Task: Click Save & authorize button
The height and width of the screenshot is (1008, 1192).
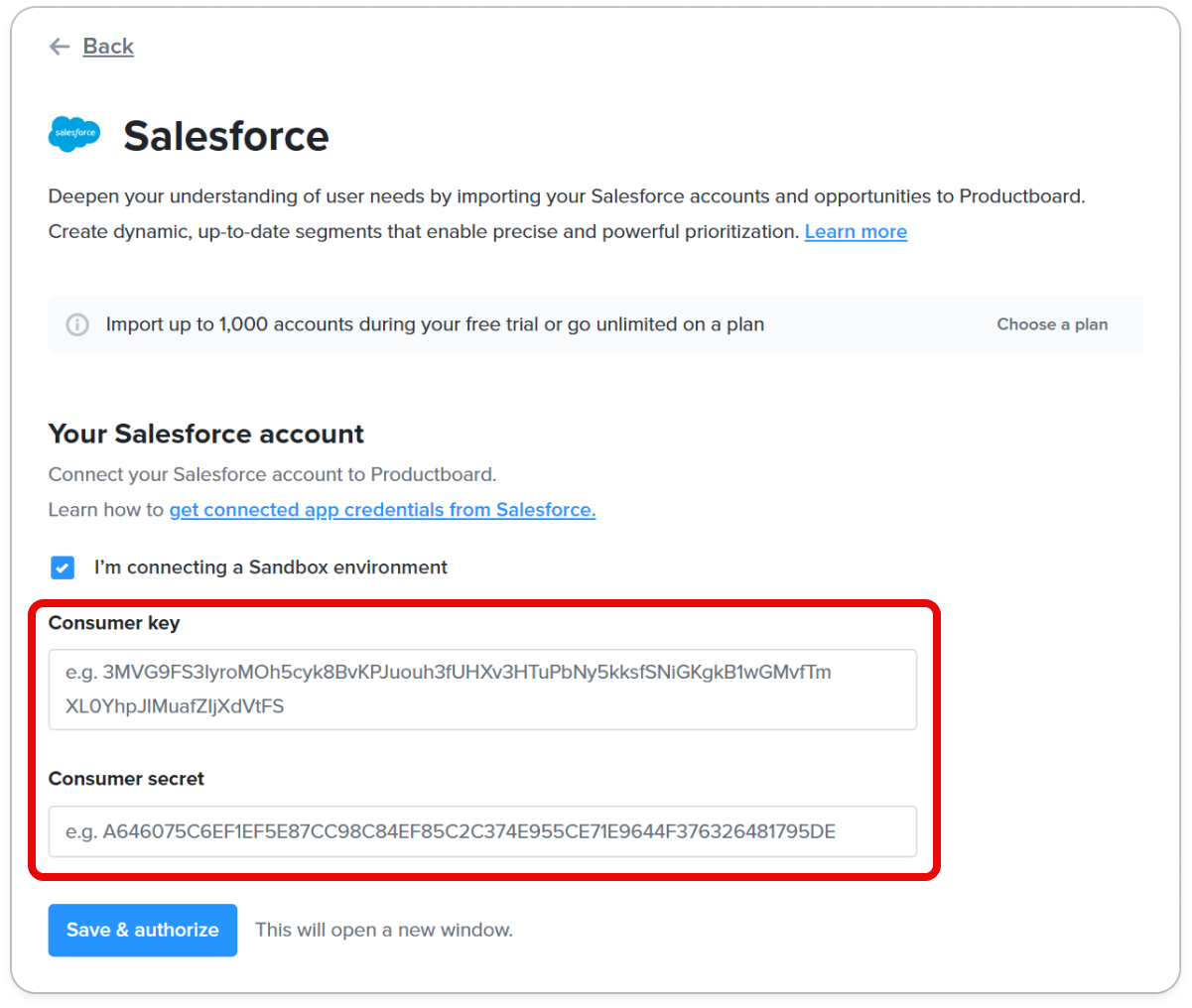Action: [x=143, y=930]
